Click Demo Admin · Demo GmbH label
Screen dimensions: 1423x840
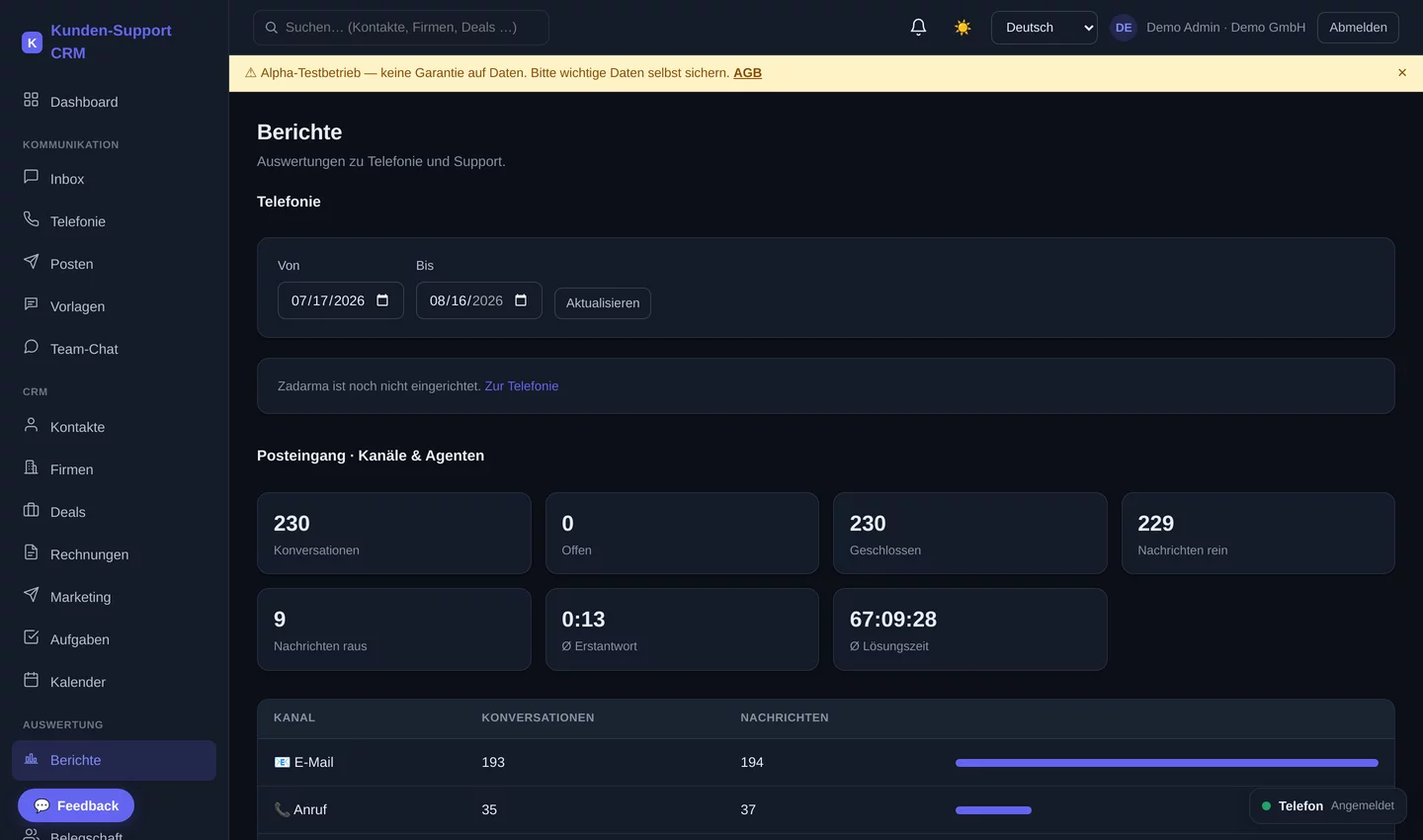click(1225, 28)
